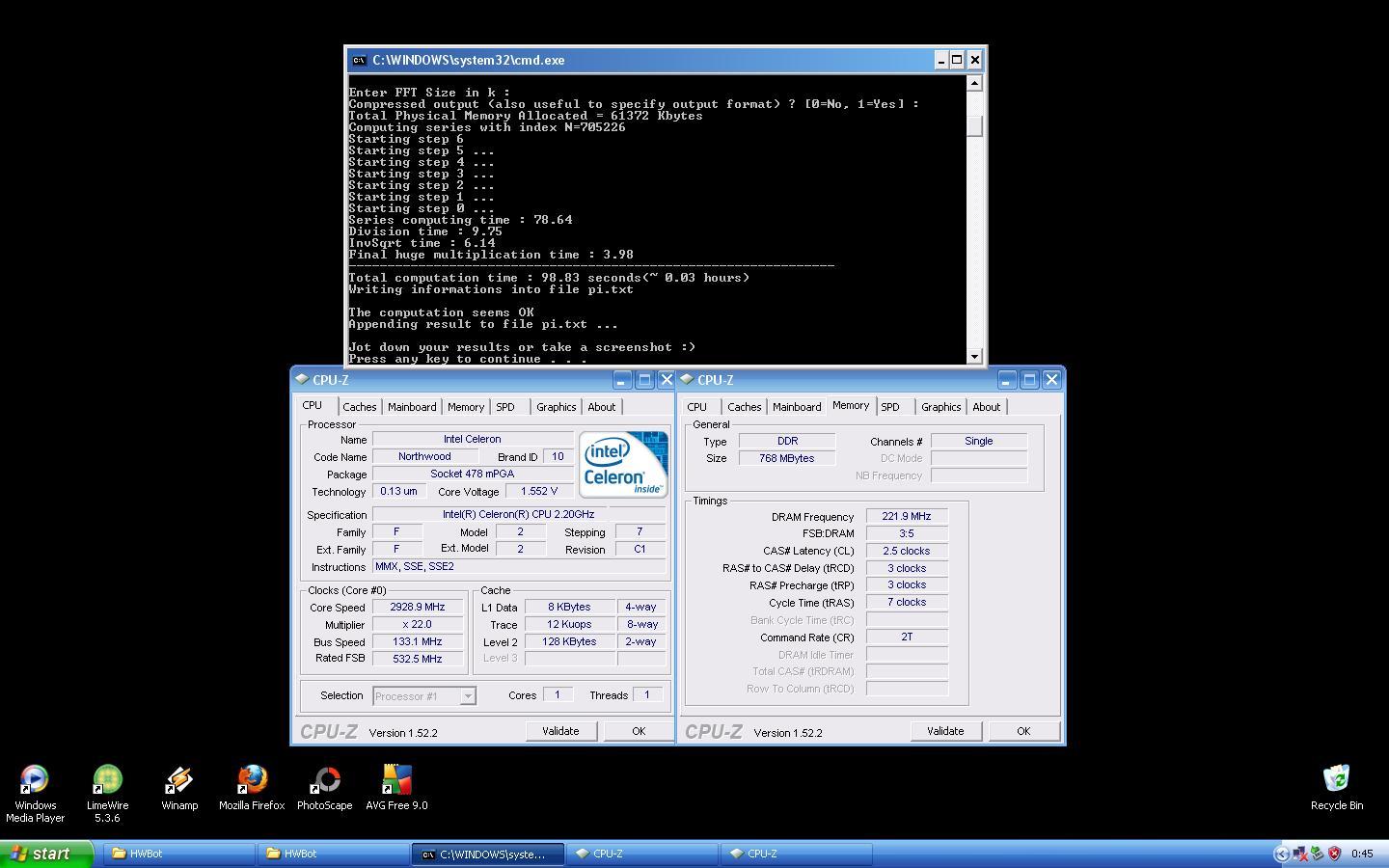Open Graphics tab in left CPU-Z window
The width and height of the screenshot is (1389, 868).
[x=556, y=407]
